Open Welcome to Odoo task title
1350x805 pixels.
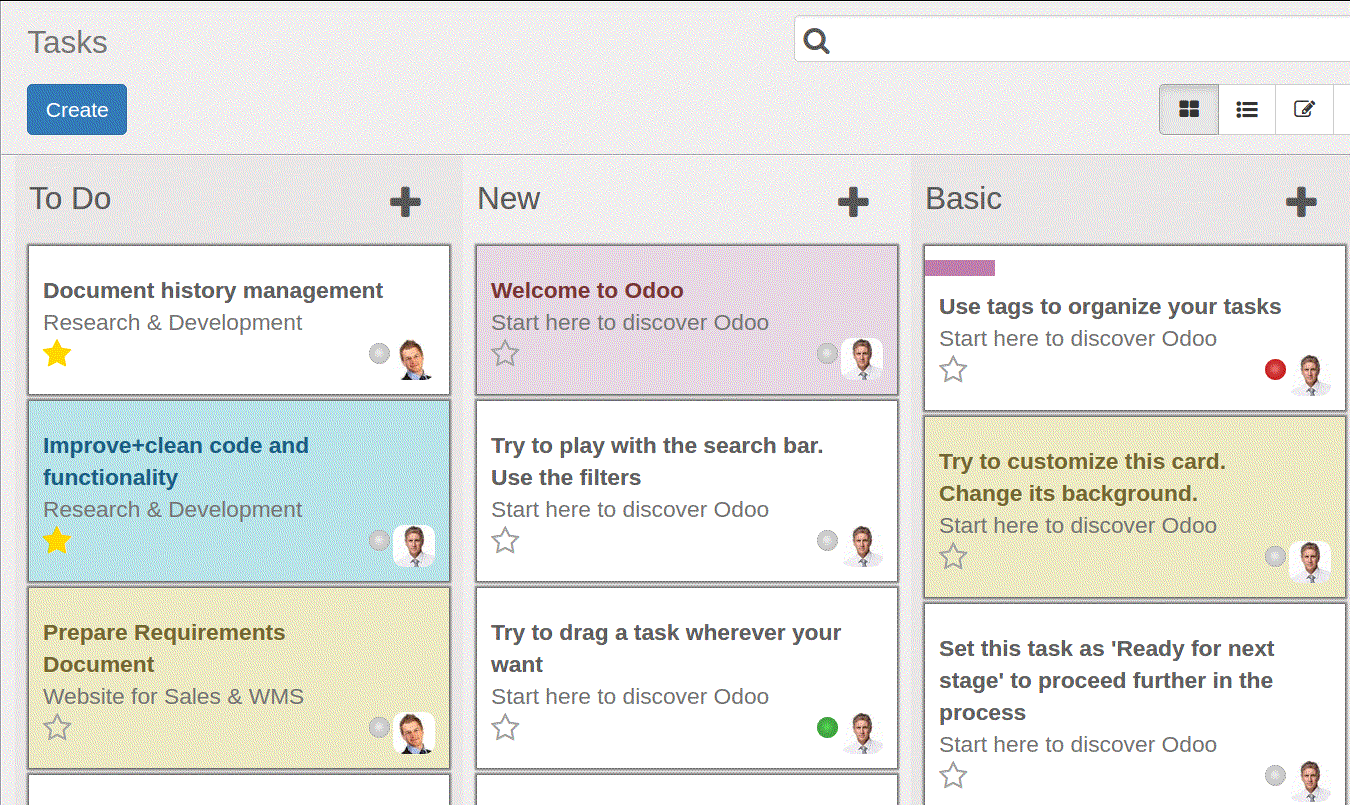pos(587,291)
